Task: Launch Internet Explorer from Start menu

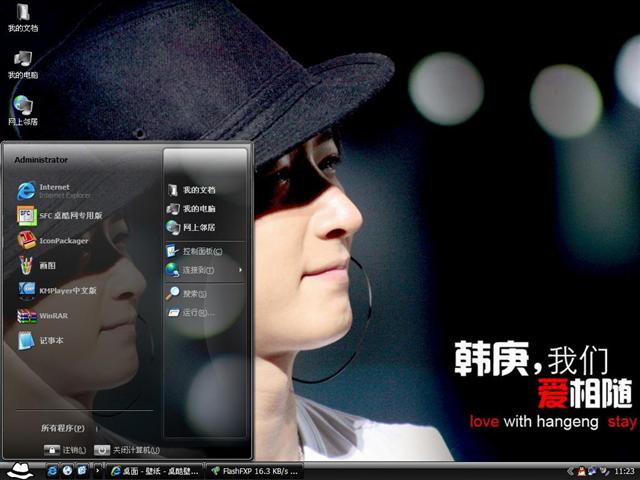Action: (55, 191)
